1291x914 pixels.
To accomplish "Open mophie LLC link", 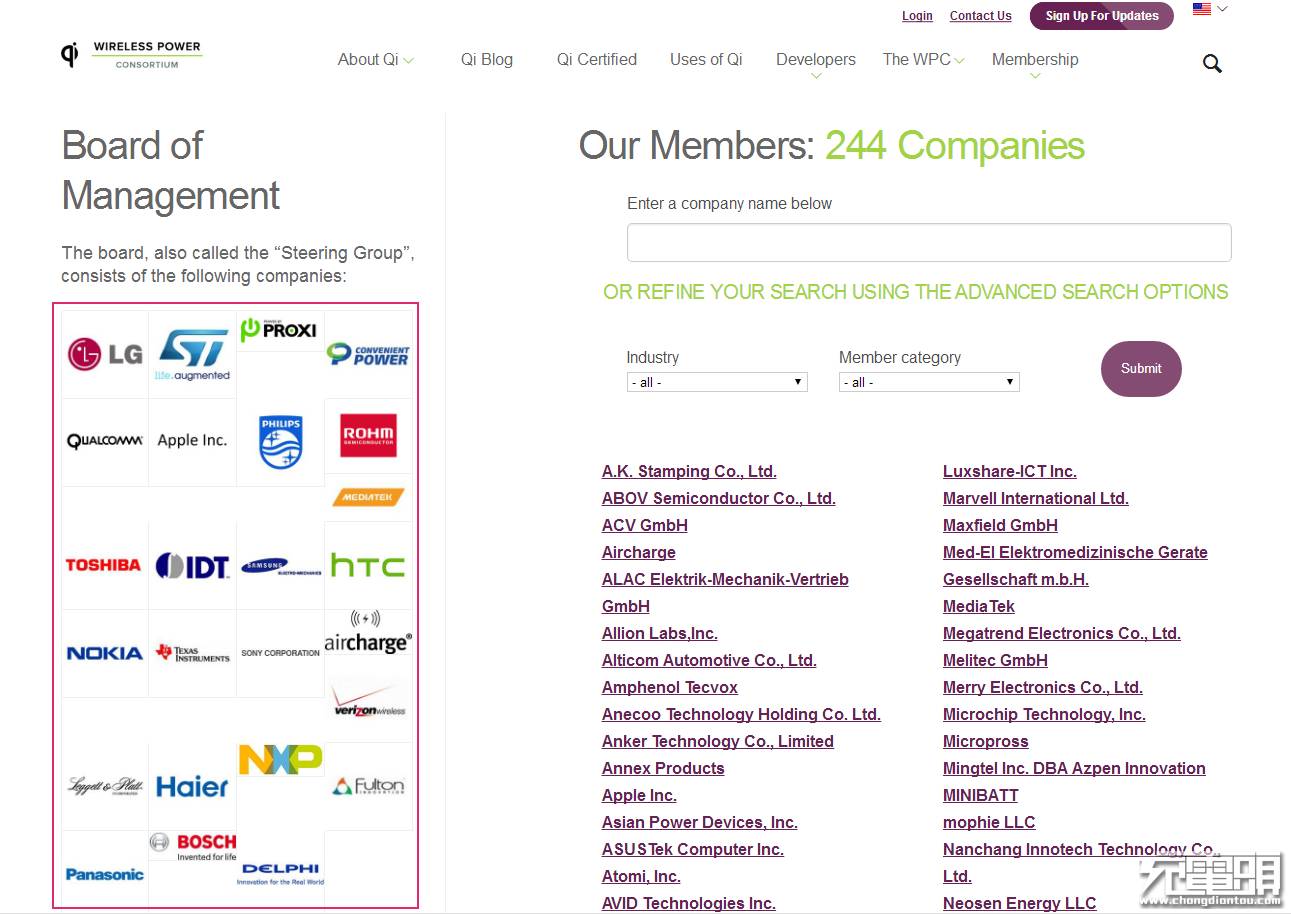I will click(989, 823).
